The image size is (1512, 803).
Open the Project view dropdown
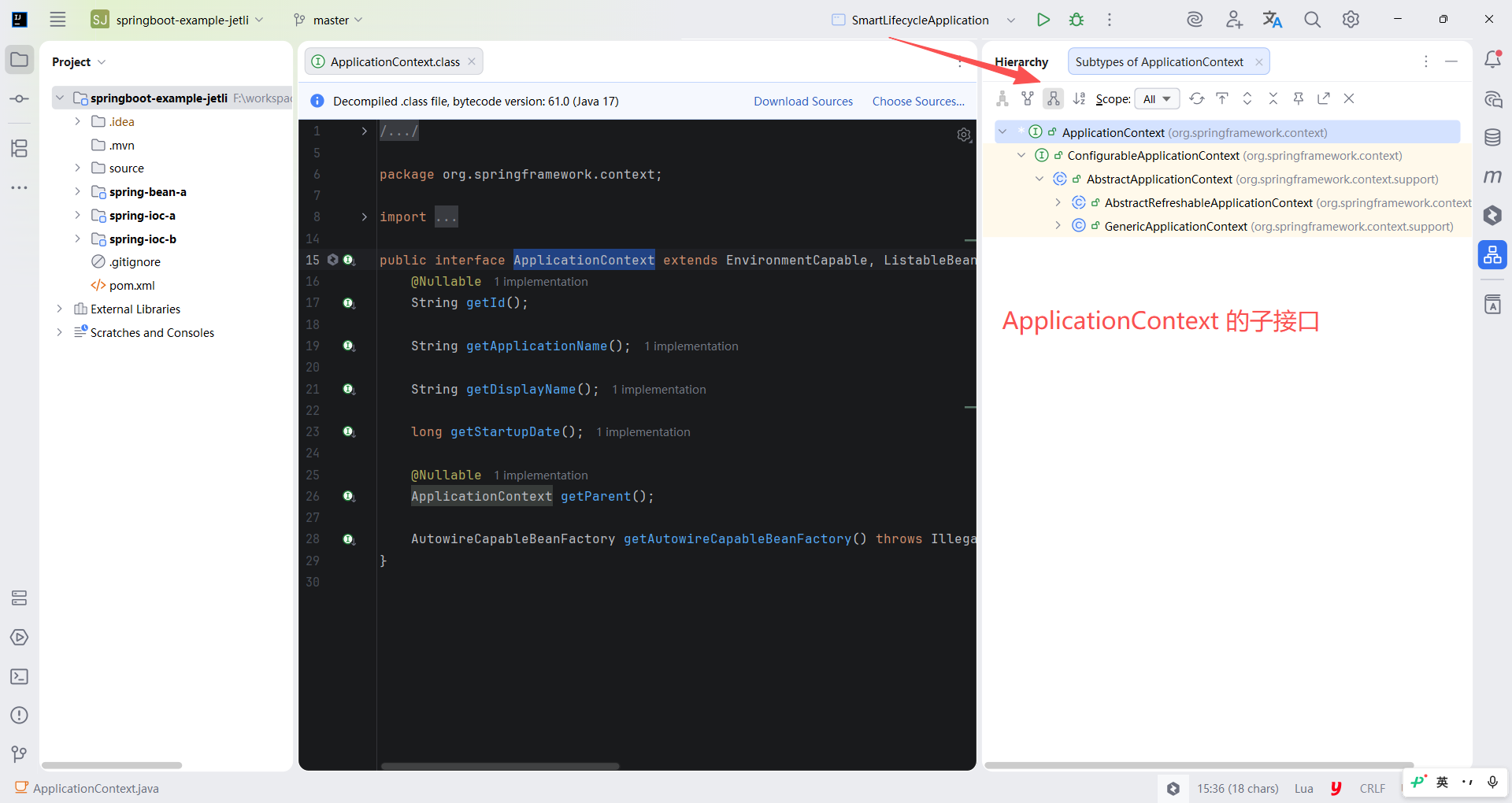(x=79, y=62)
